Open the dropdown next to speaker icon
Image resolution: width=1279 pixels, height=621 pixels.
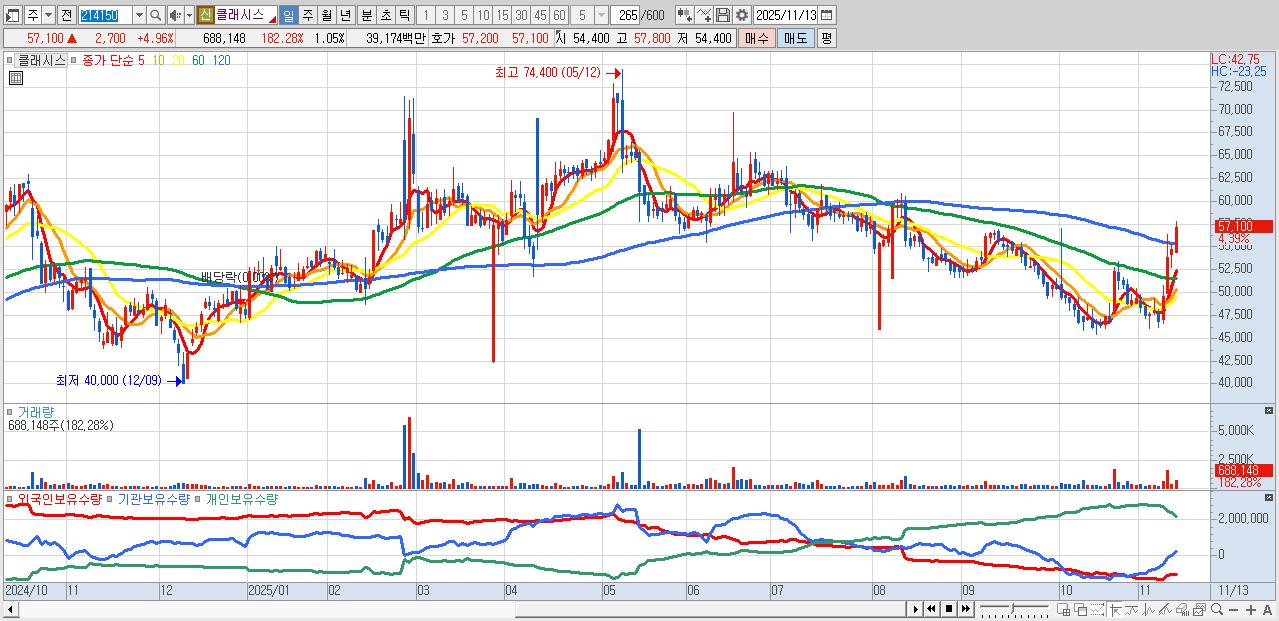pos(189,15)
